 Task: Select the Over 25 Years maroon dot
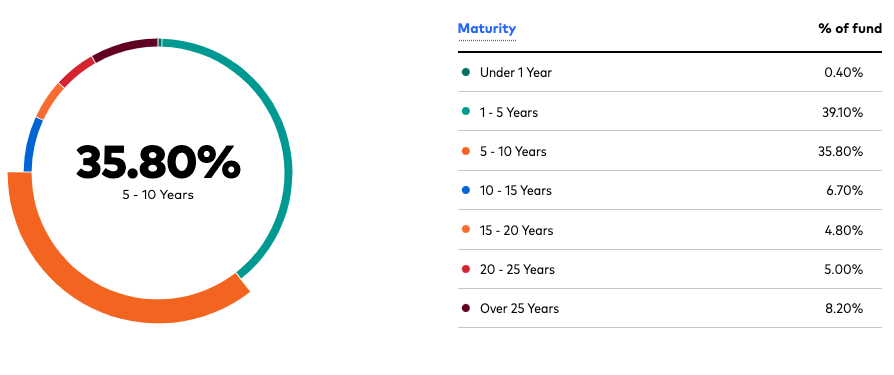tap(466, 308)
